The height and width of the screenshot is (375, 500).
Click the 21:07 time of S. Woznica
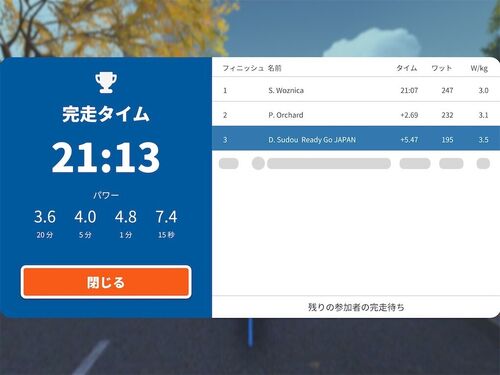click(409, 90)
